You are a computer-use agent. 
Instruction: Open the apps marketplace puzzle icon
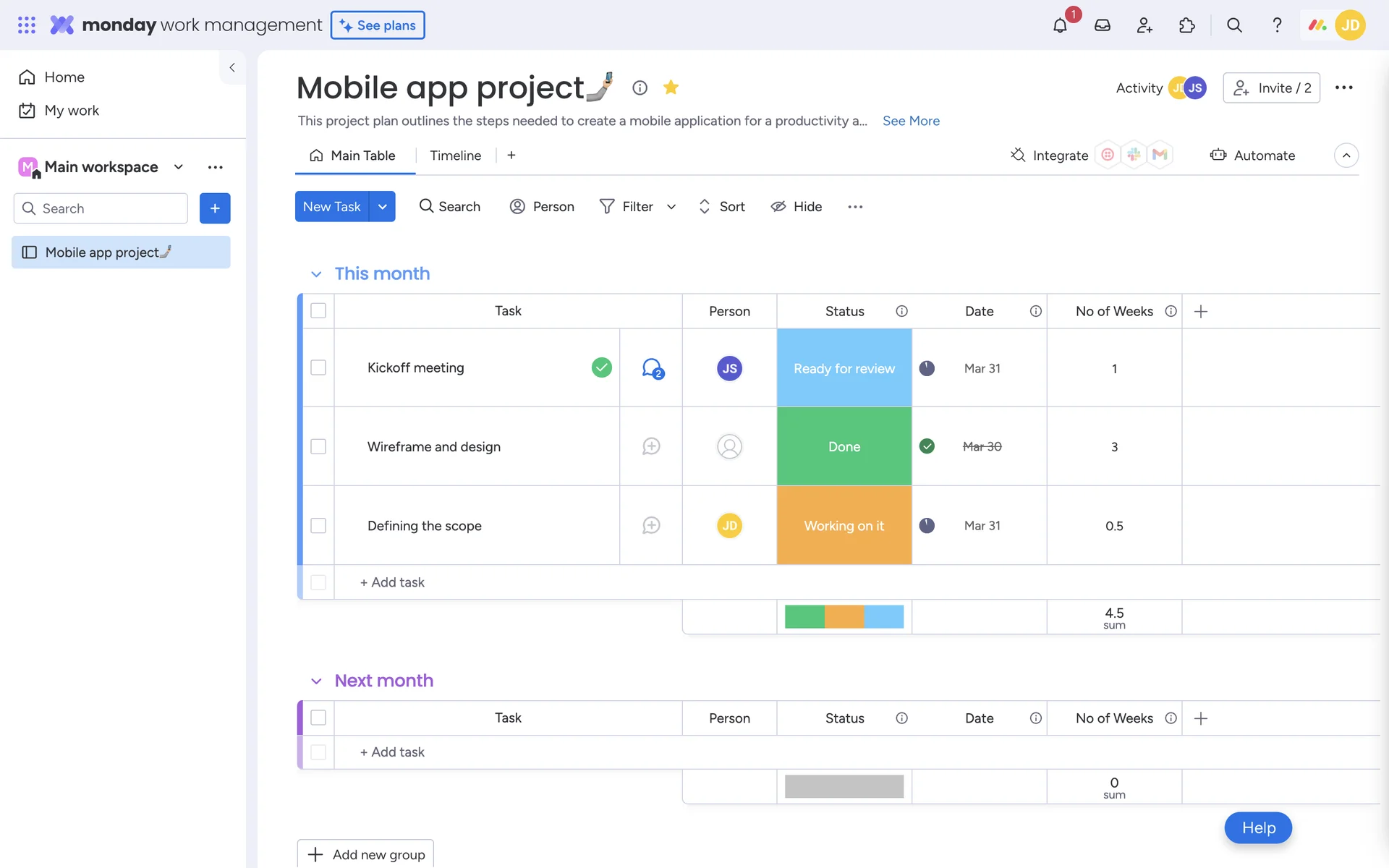click(1186, 25)
